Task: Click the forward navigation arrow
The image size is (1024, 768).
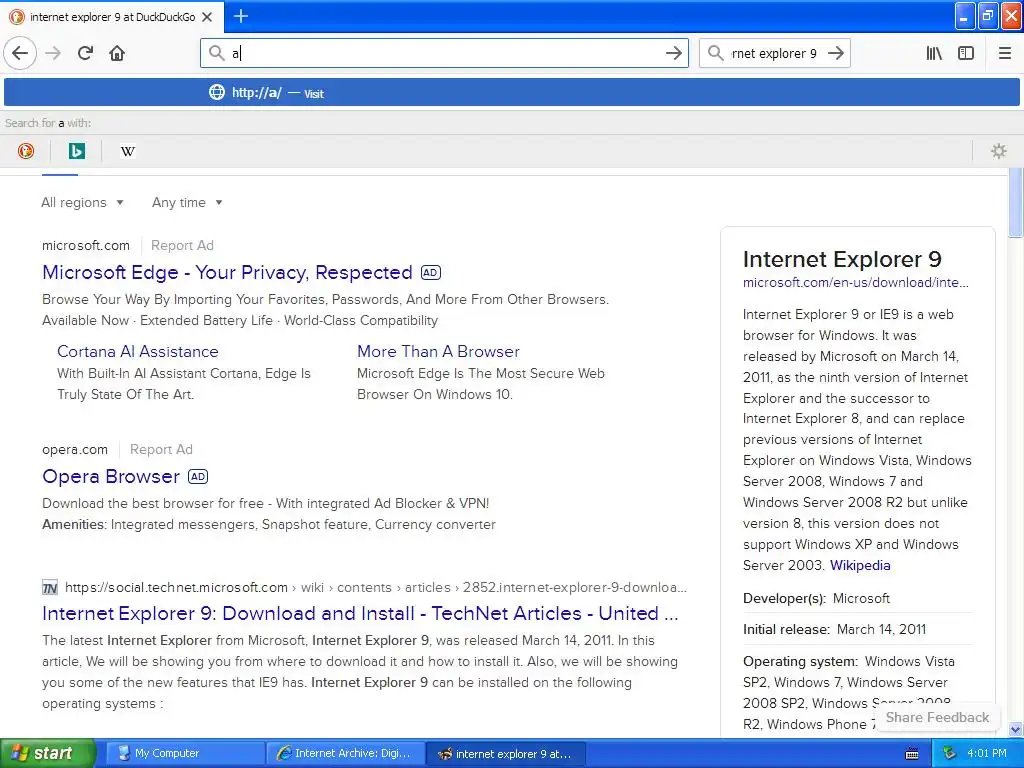Action: point(53,53)
